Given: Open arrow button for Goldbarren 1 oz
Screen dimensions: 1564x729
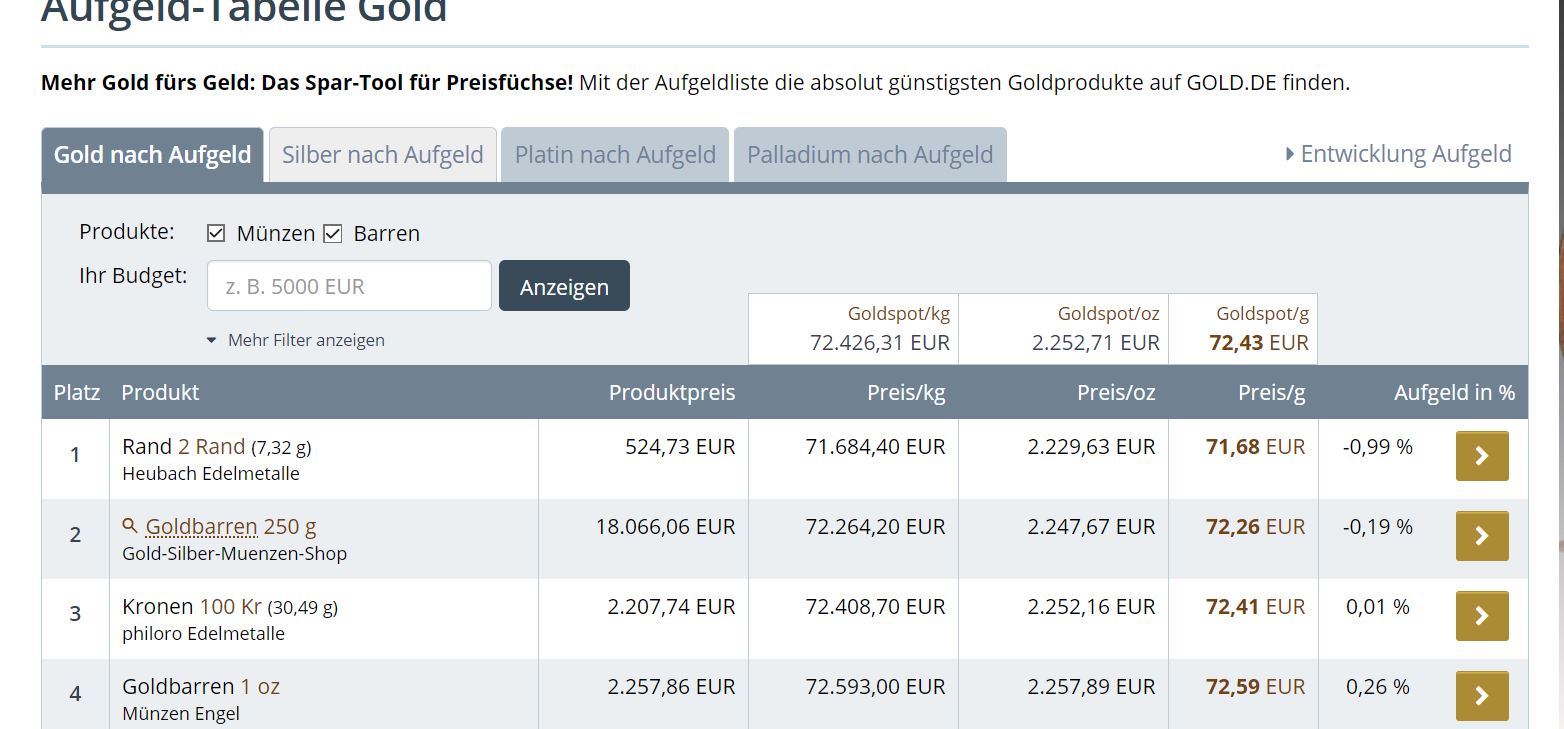Looking at the screenshot, I should click(x=1482, y=696).
